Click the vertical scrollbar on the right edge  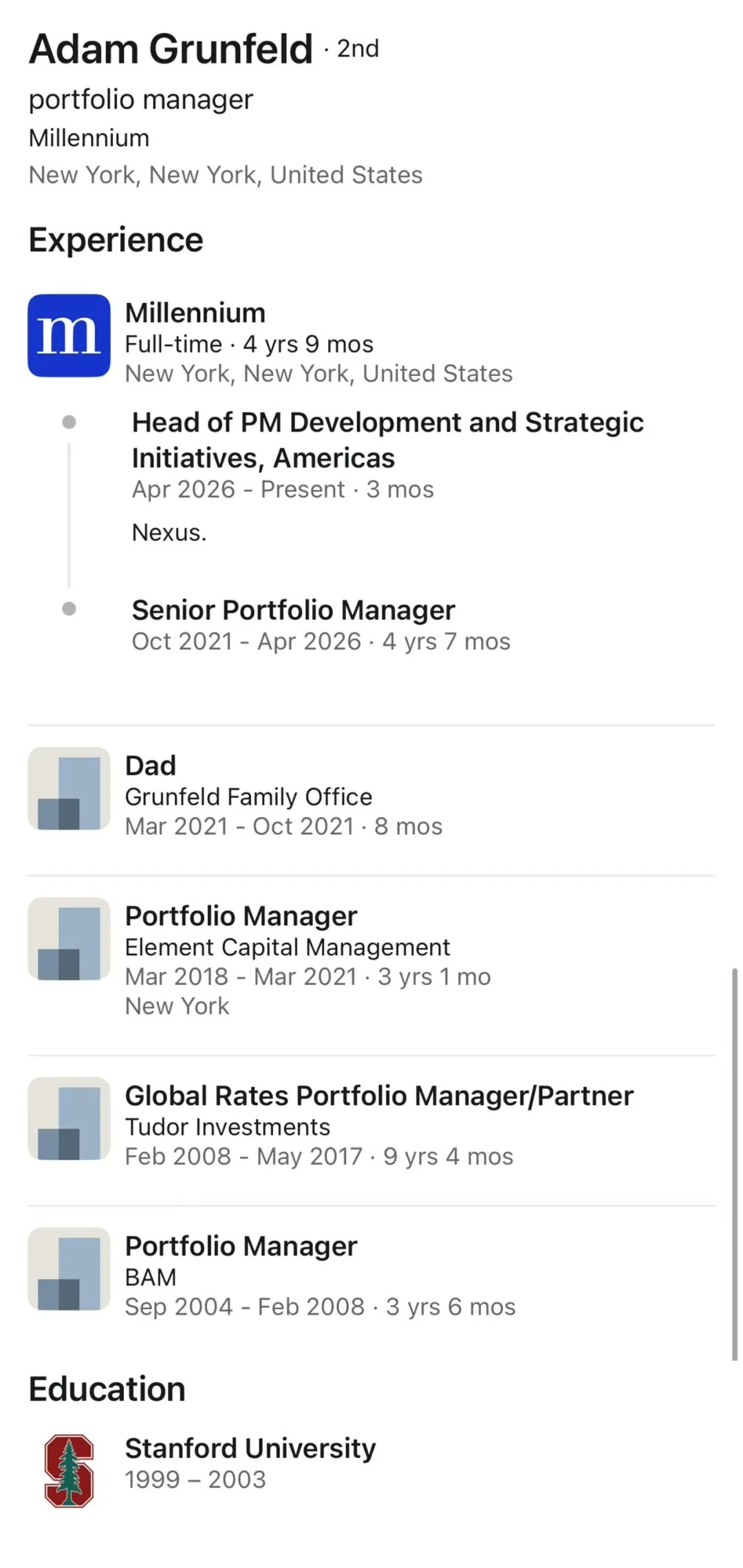pyautogui.click(x=734, y=1164)
